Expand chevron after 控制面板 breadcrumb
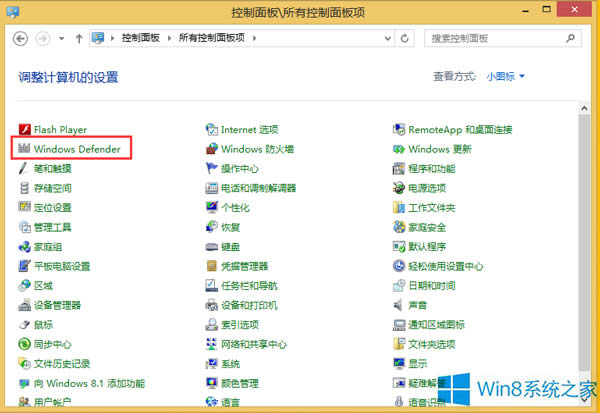 click(x=169, y=38)
